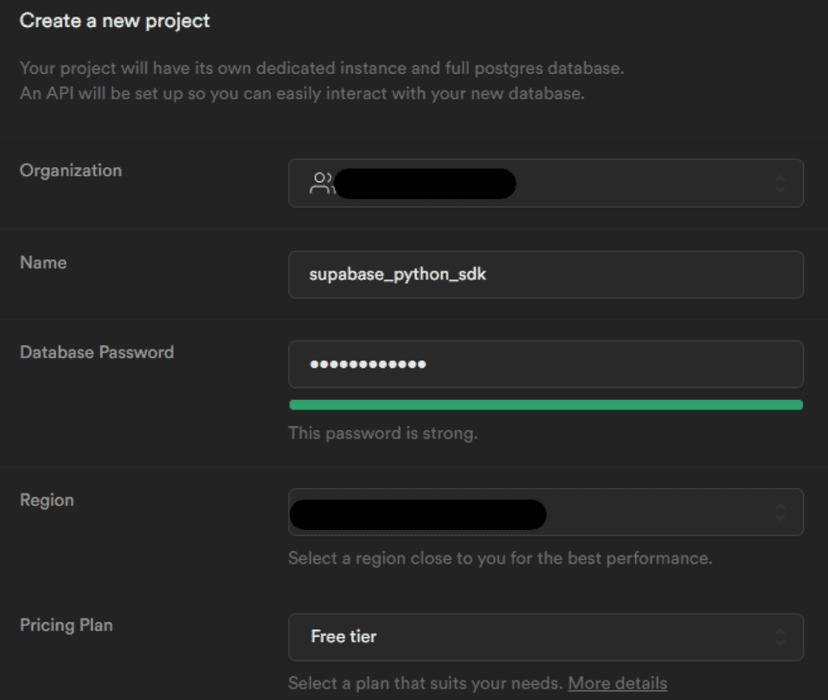Click the Create a new project heading
828x700 pixels.
tap(113, 20)
